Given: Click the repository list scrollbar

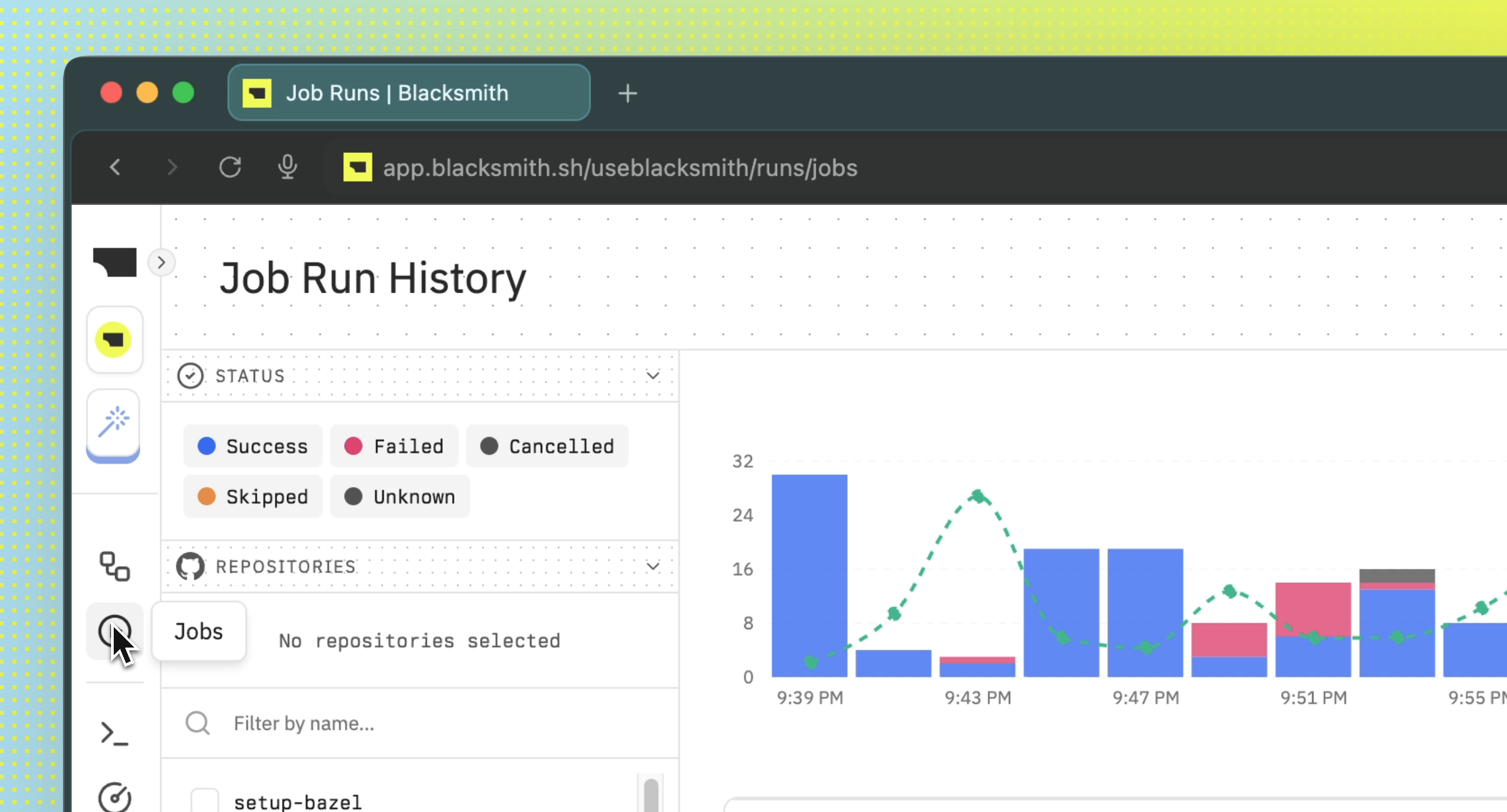Looking at the screenshot, I should click(x=651, y=795).
